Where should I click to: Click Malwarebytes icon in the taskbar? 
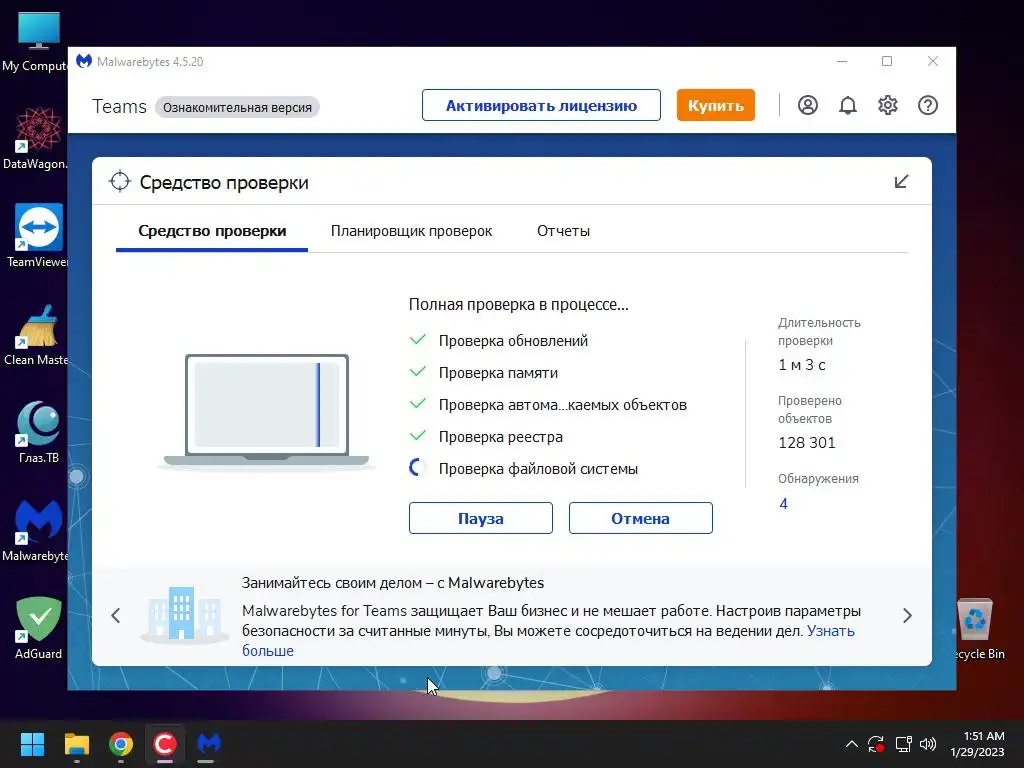tap(209, 744)
